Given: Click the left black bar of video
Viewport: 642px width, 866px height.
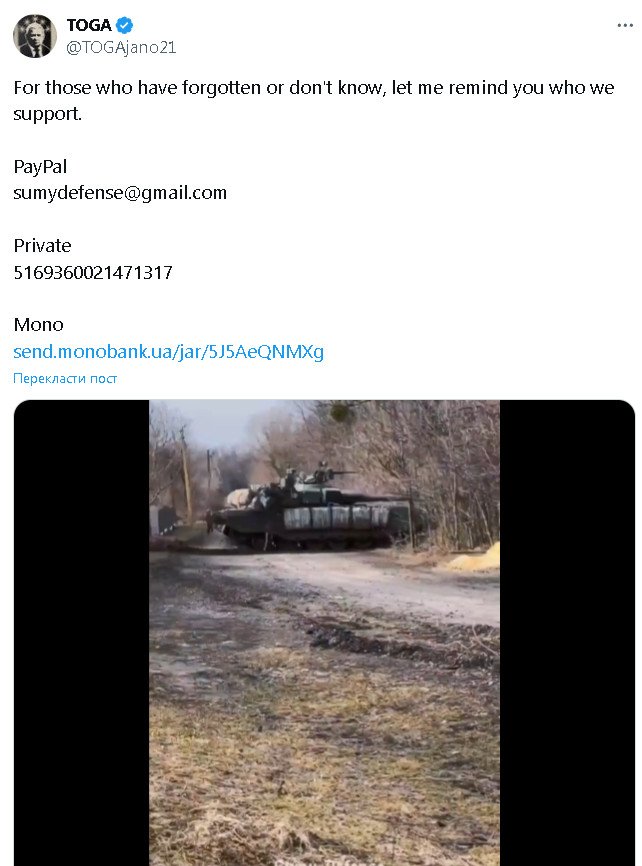Looking at the screenshot, I should (x=81, y=632).
